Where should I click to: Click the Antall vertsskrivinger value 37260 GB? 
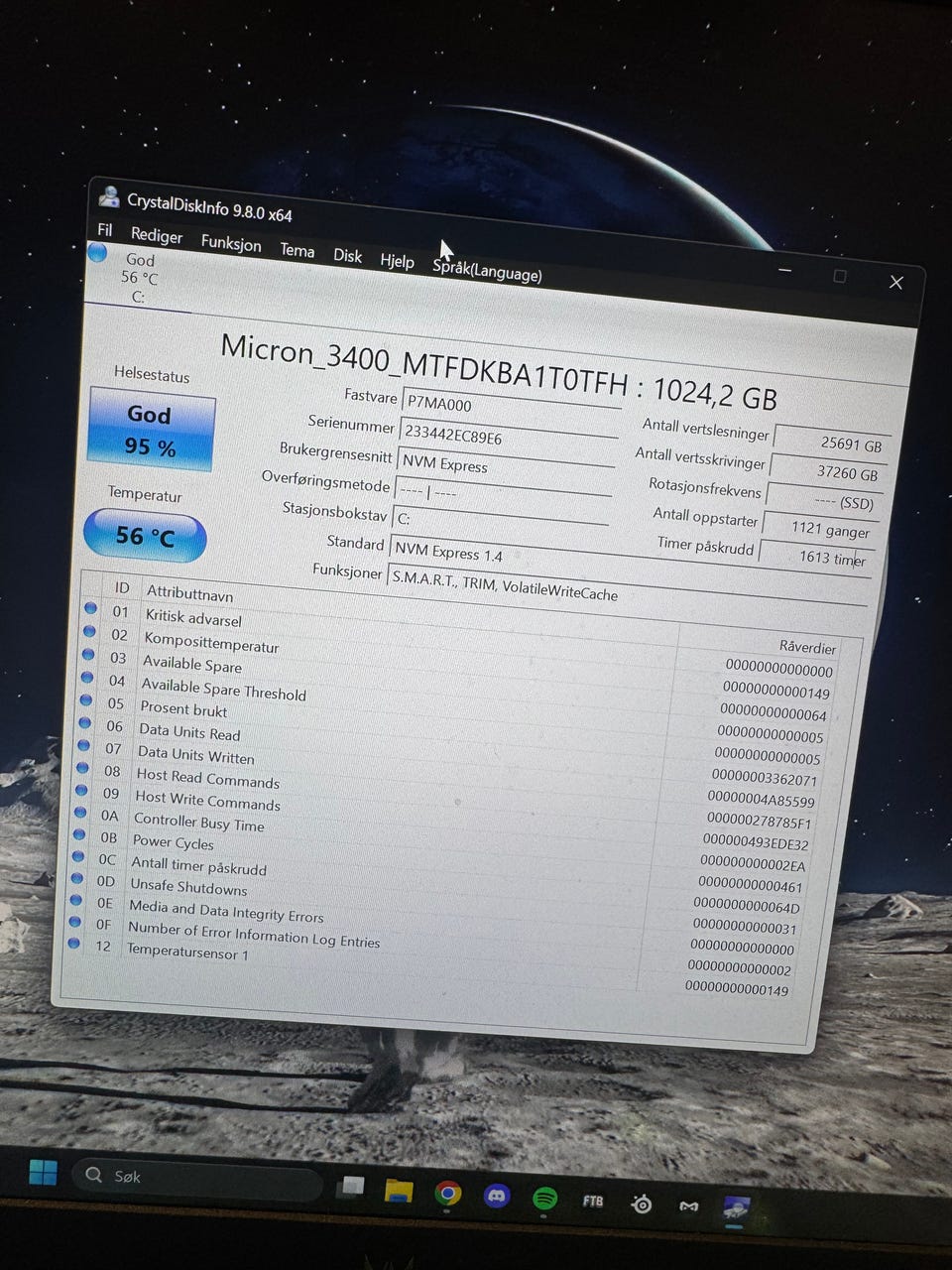[827, 471]
